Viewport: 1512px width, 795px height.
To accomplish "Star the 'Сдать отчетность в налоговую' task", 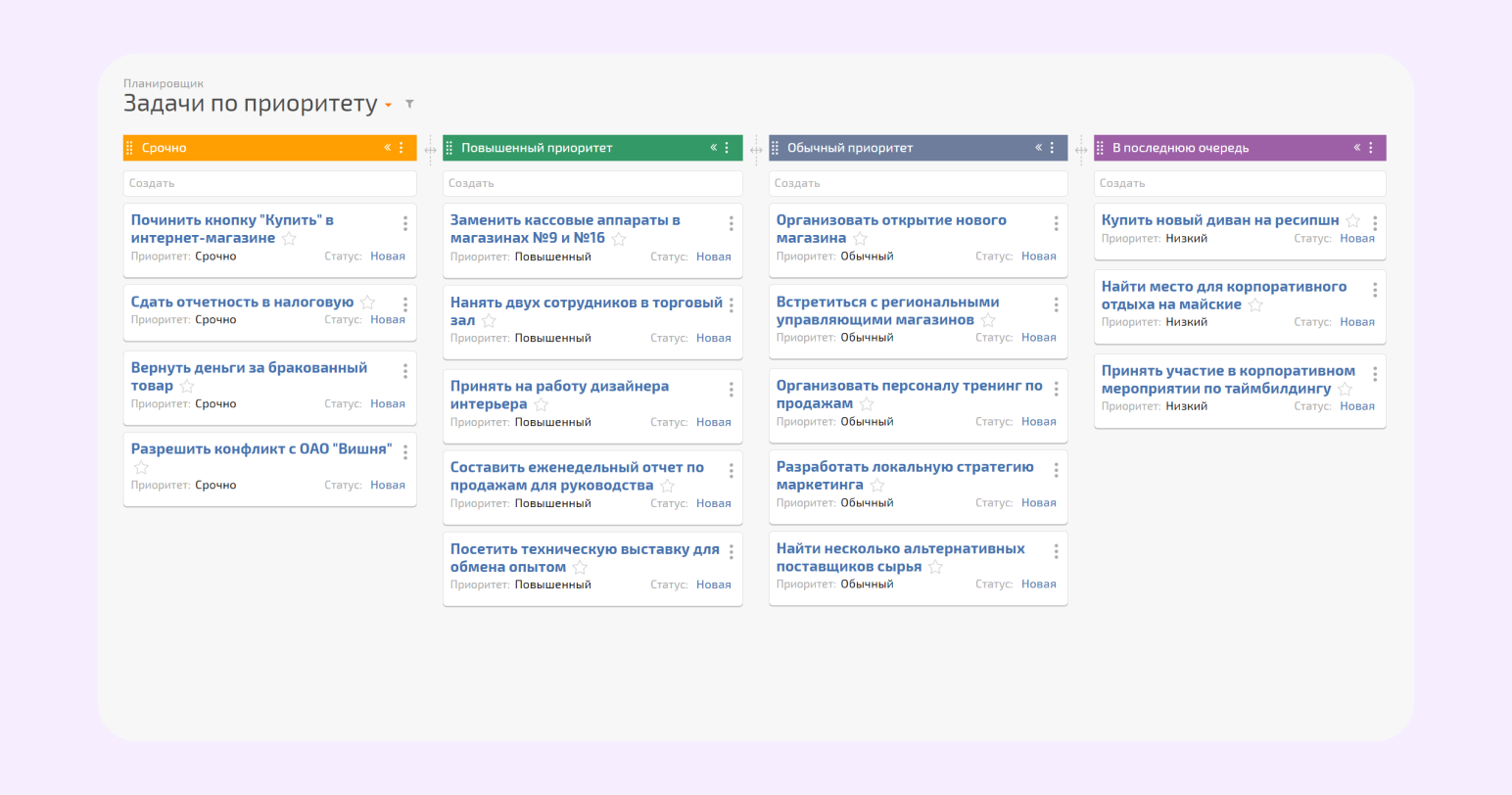I will (367, 303).
